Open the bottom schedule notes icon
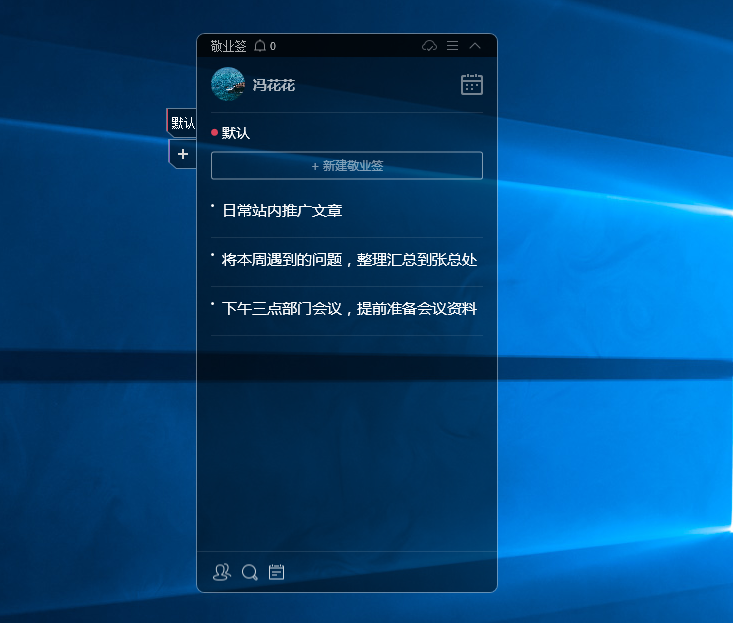This screenshot has height=623, width=733. pyautogui.click(x=277, y=572)
